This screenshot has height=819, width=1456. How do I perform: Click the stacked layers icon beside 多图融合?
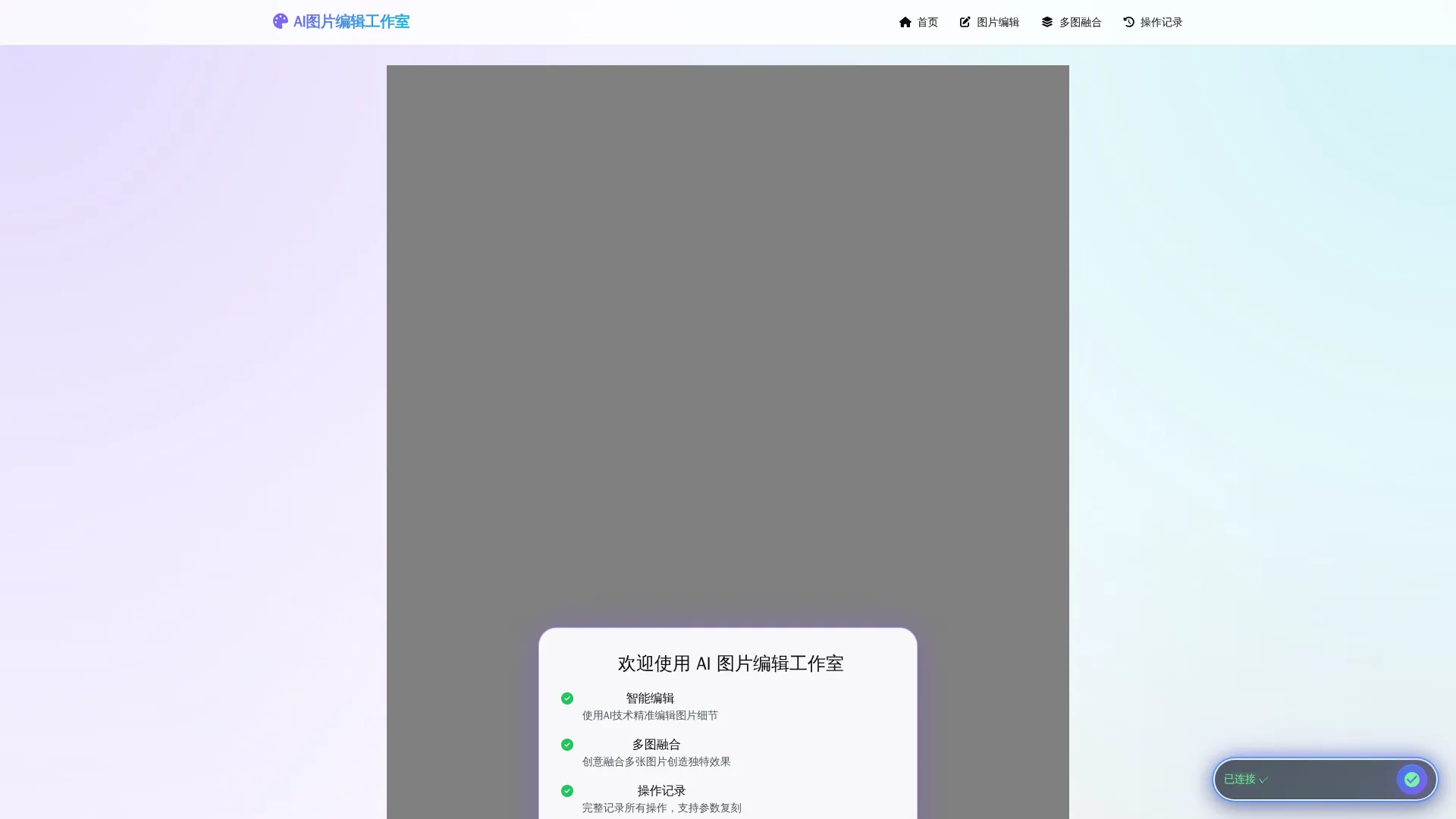1046,22
